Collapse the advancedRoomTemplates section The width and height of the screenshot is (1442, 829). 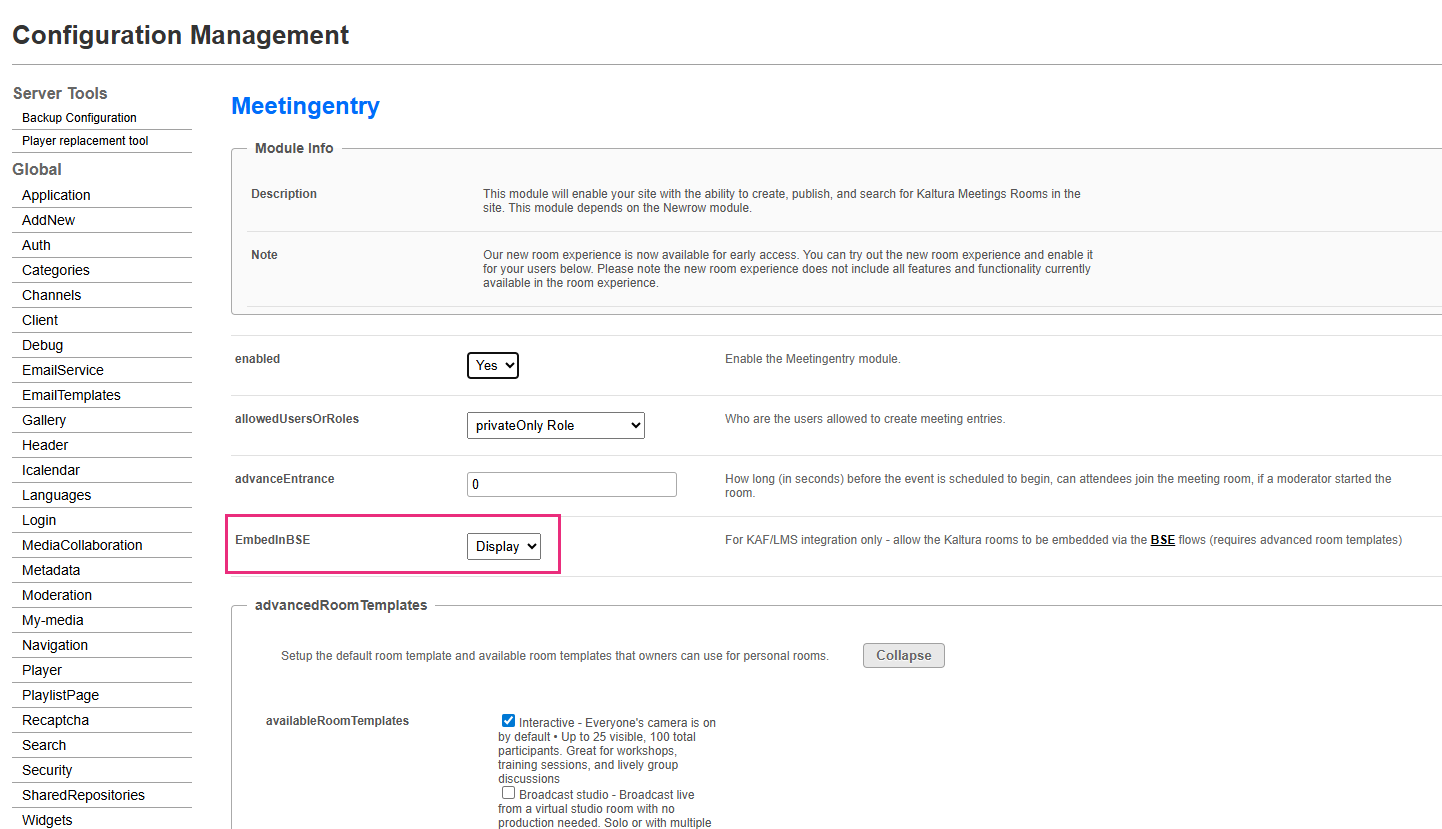pyautogui.click(x=904, y=656)
